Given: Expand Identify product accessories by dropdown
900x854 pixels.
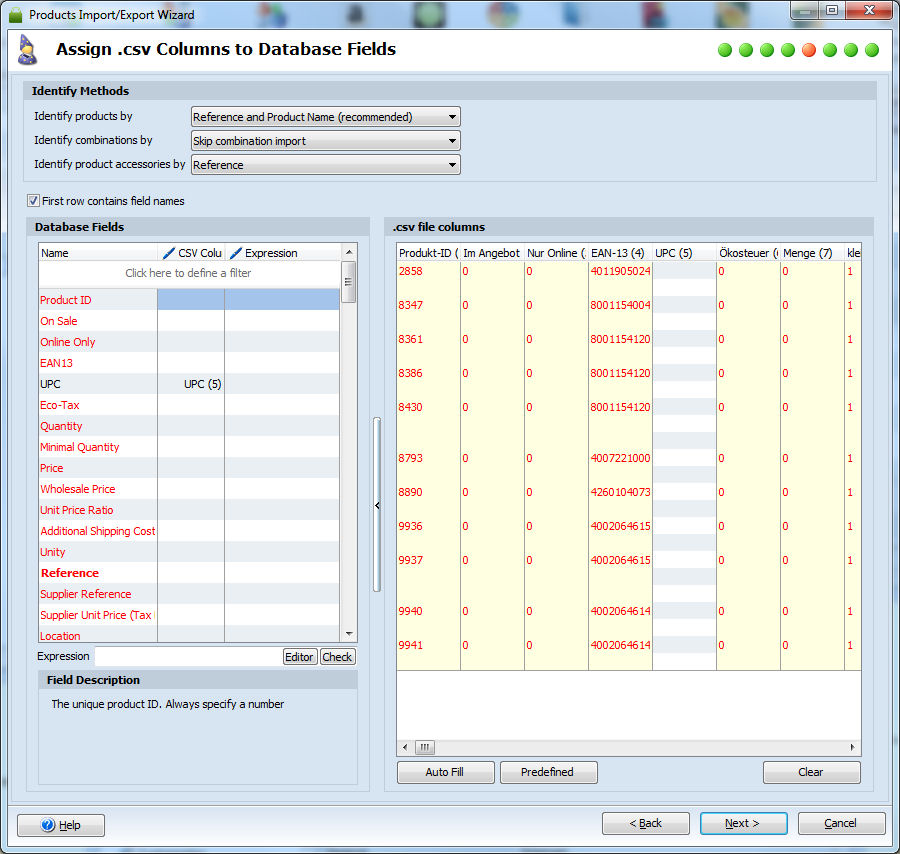Looking at the screenshot, I should 325,165.
